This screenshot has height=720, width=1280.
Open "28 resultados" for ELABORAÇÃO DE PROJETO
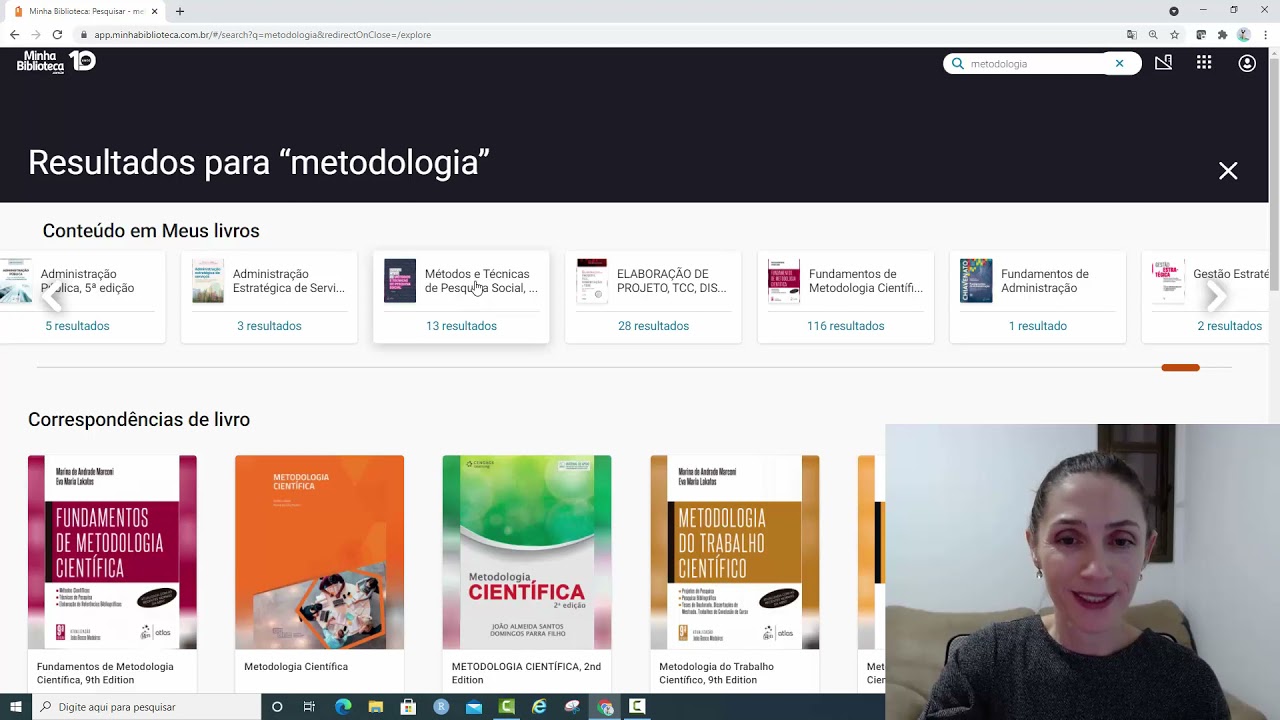653,326
